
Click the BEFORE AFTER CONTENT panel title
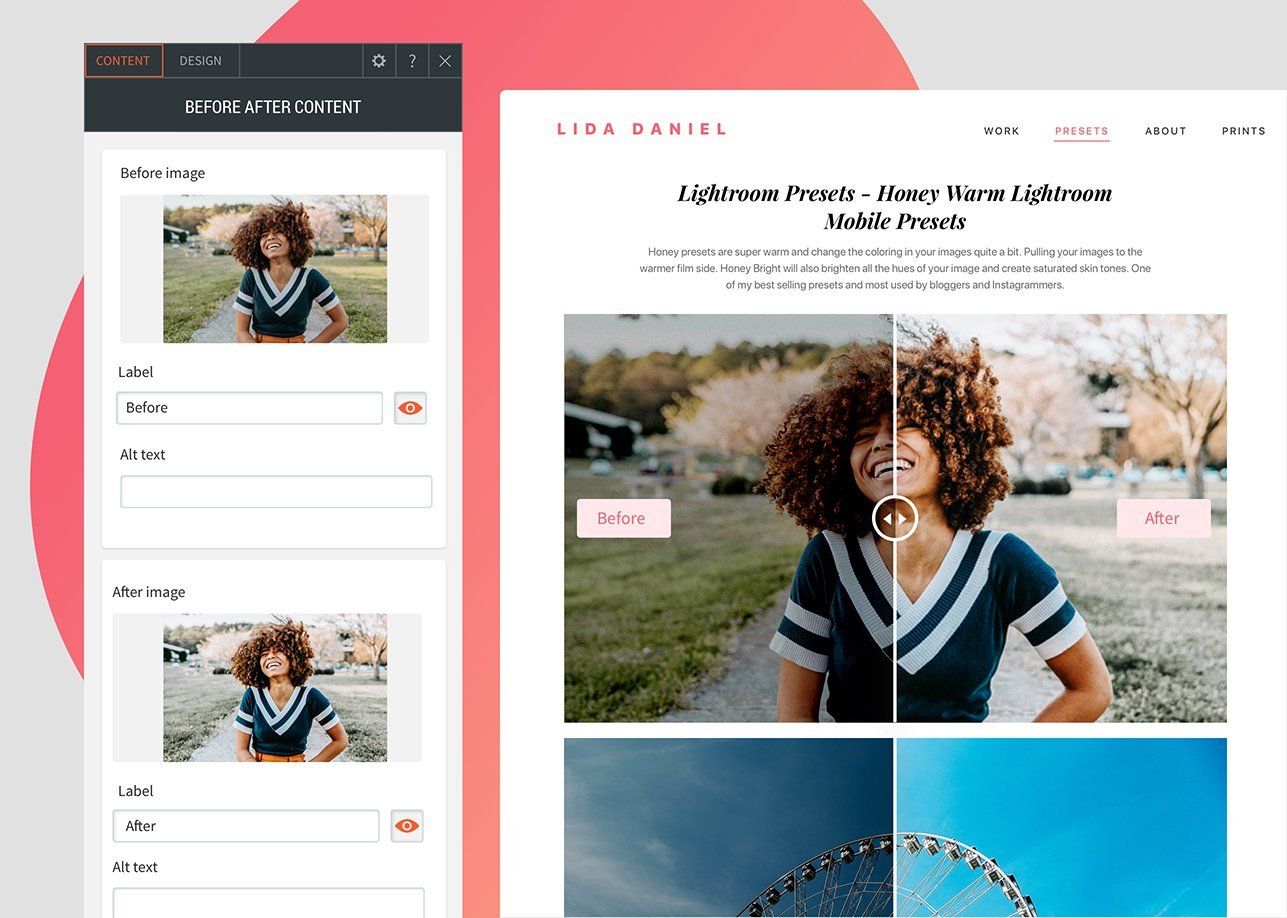tap(273, 107)
